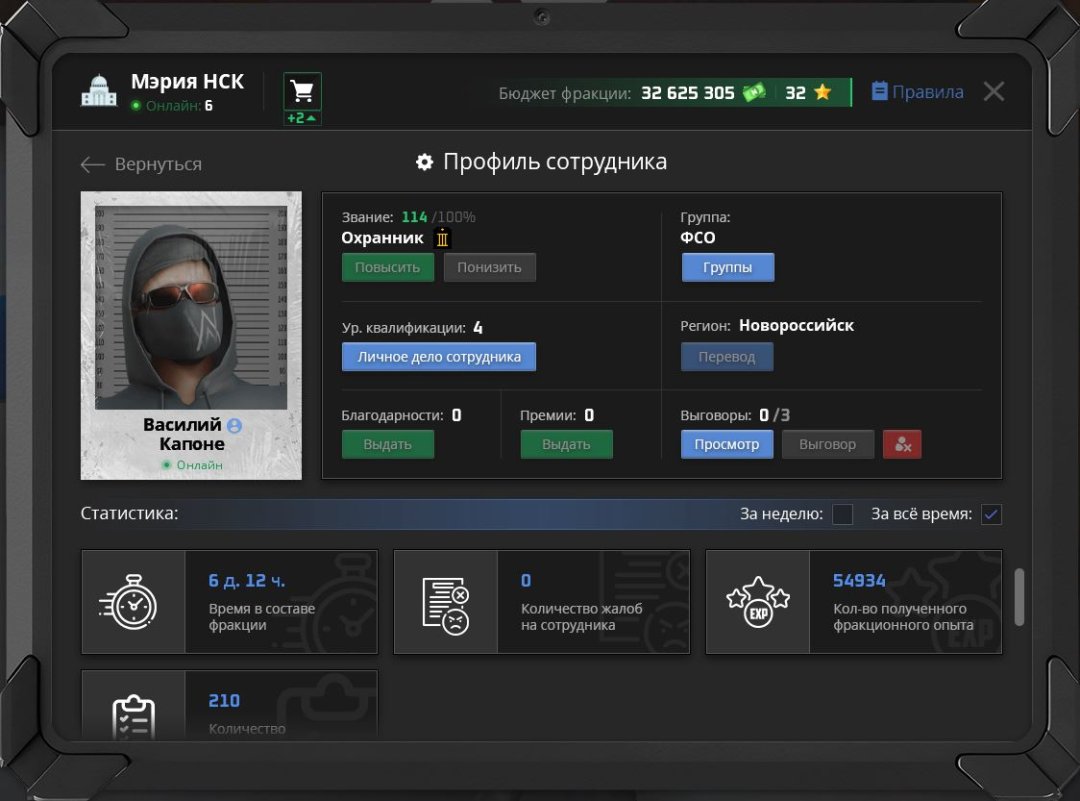Click the clipboard icon next to Правила
Image resolution: width=1080 pixels, height=801 pixels.
[879, 91]
